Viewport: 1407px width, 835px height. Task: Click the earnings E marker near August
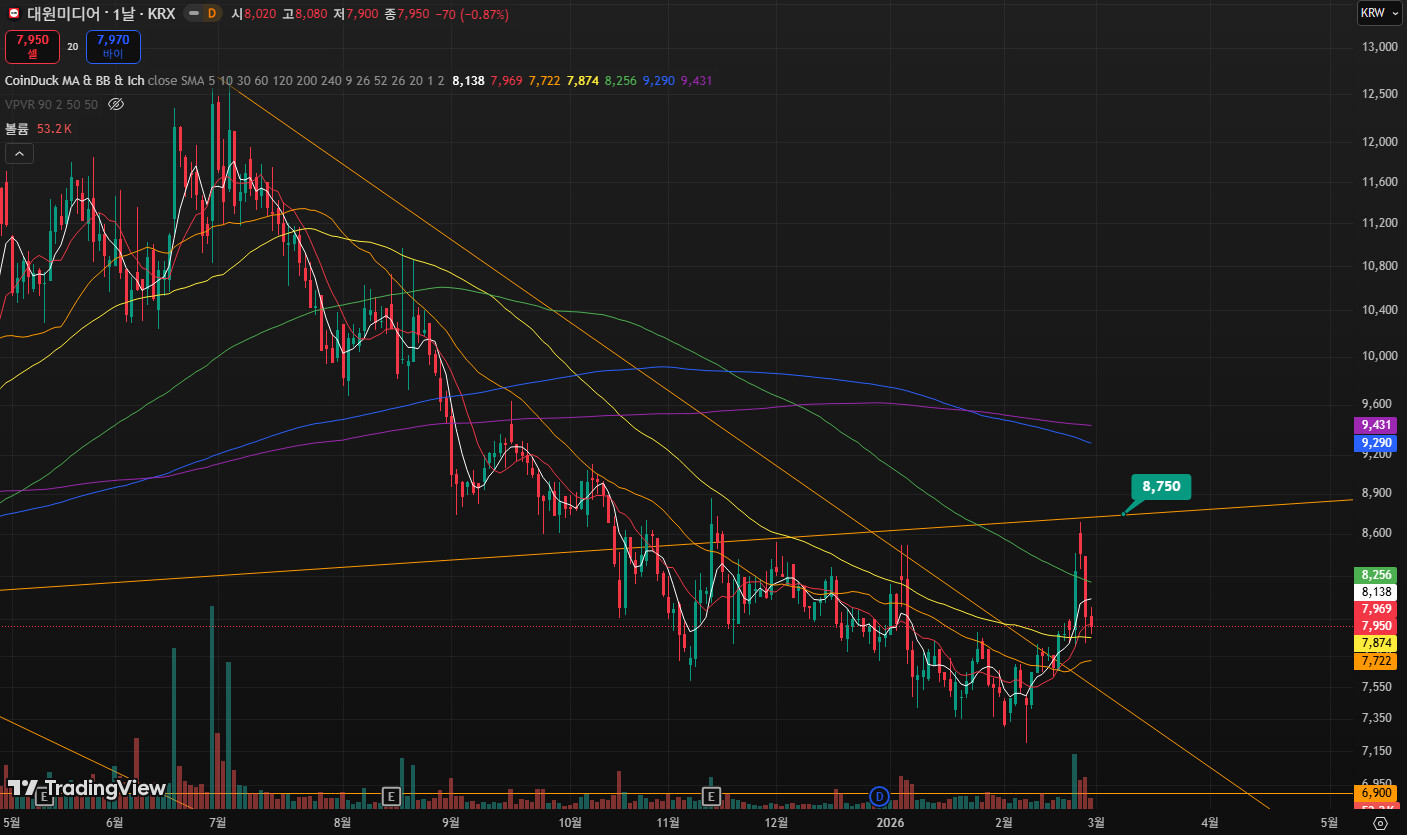(x=392, y=796)
